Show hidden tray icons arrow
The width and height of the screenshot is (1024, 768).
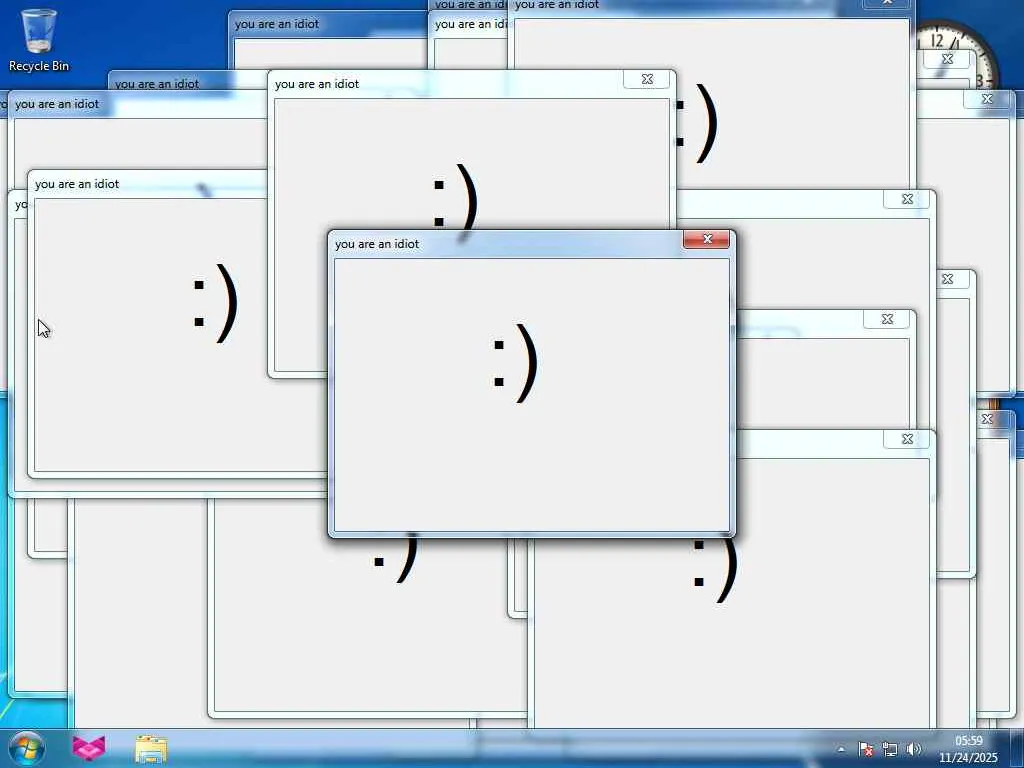pos(841,749)
